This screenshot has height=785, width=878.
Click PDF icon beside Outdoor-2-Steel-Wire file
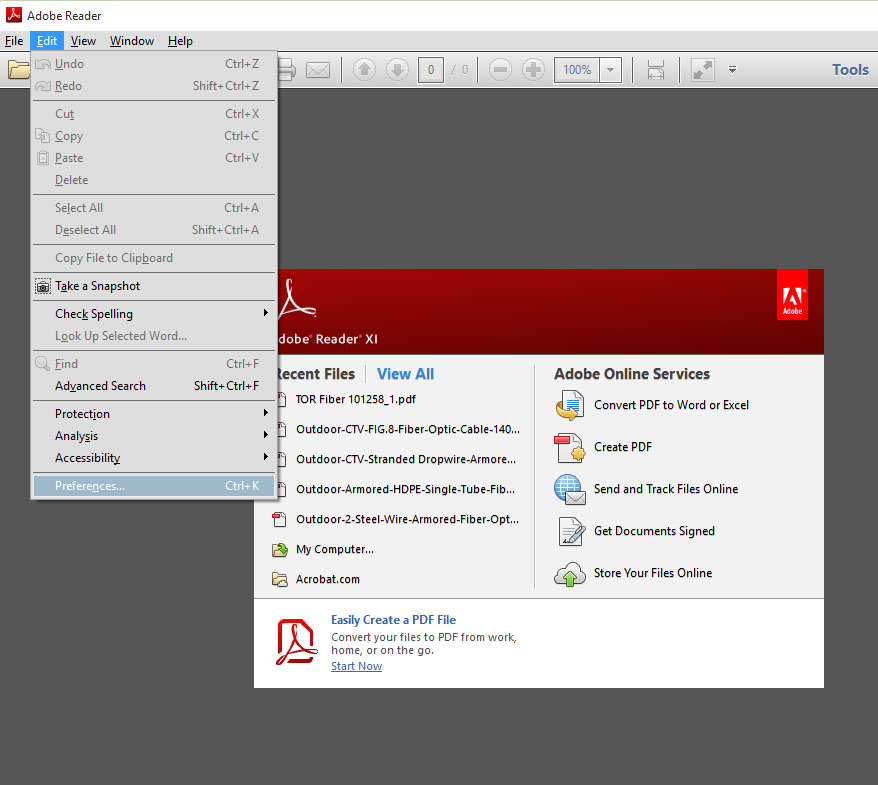click(279, 520)
